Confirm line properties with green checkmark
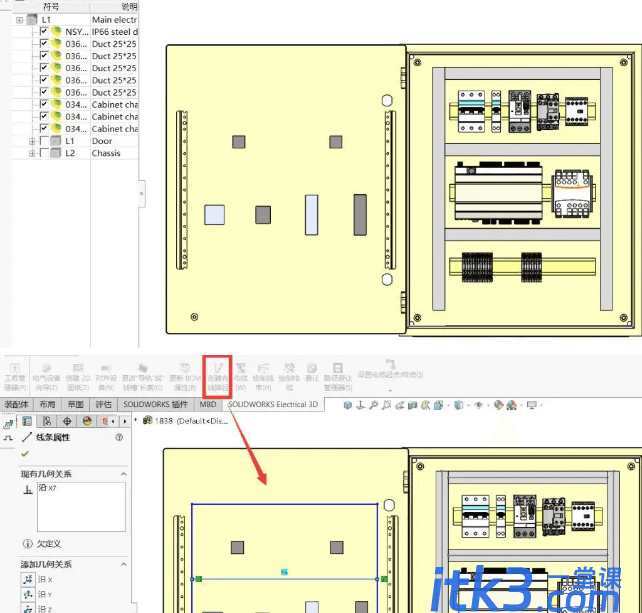642x613 pixels. [25, 454]
